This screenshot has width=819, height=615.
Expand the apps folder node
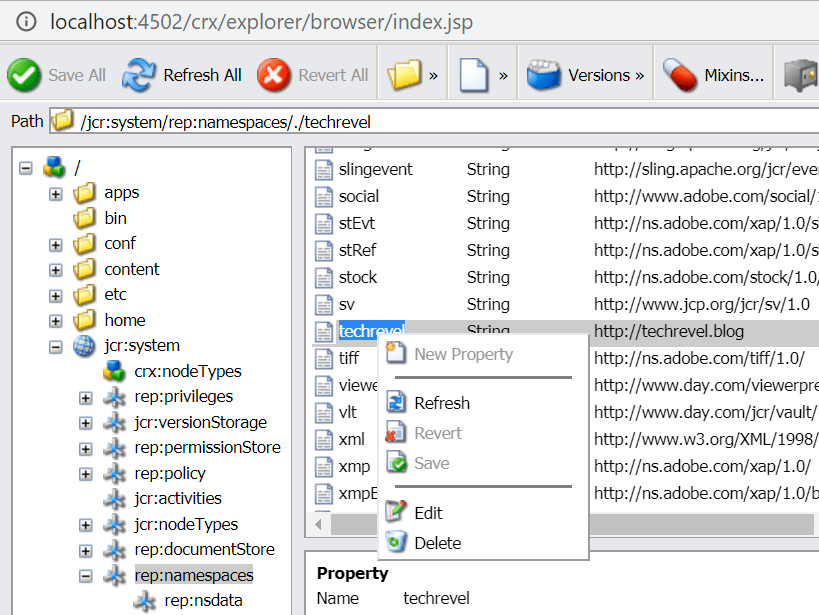56,193
